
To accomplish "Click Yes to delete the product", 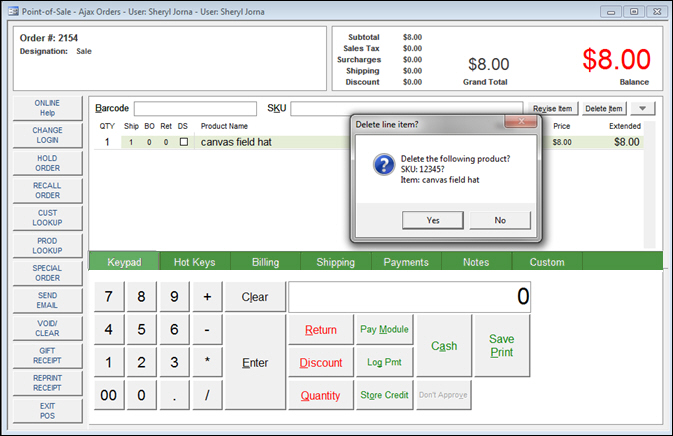I will (431, 220).
